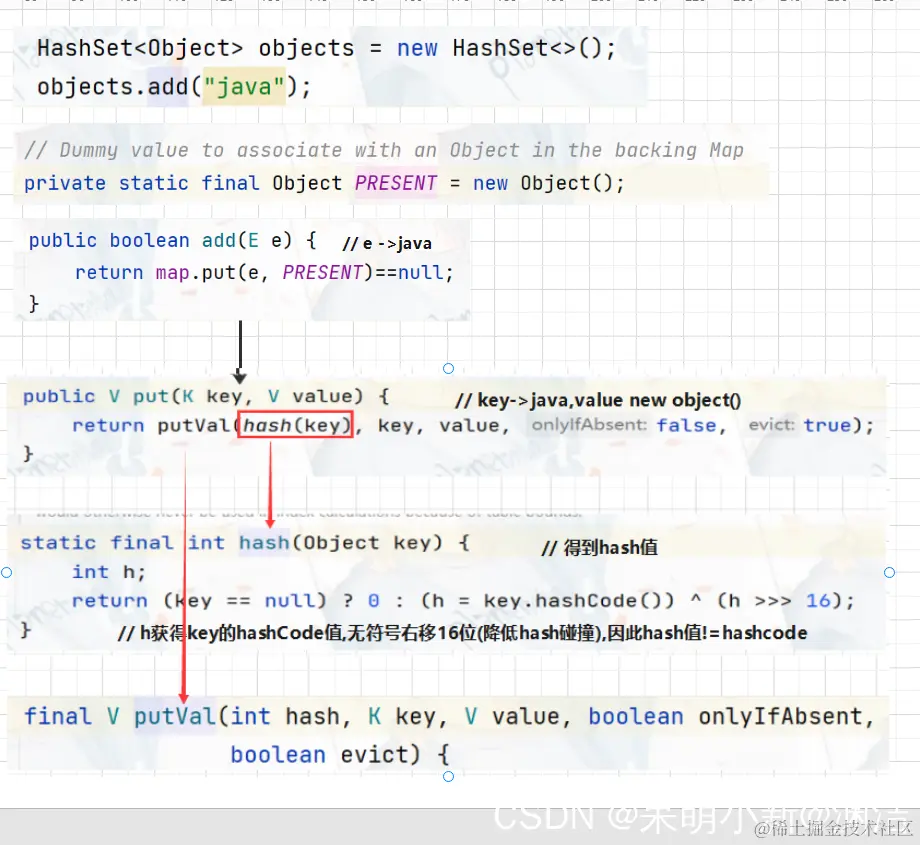Select the selection handle above the put method
This screenshot has width=920, height=845.
[x=448, y=369]
